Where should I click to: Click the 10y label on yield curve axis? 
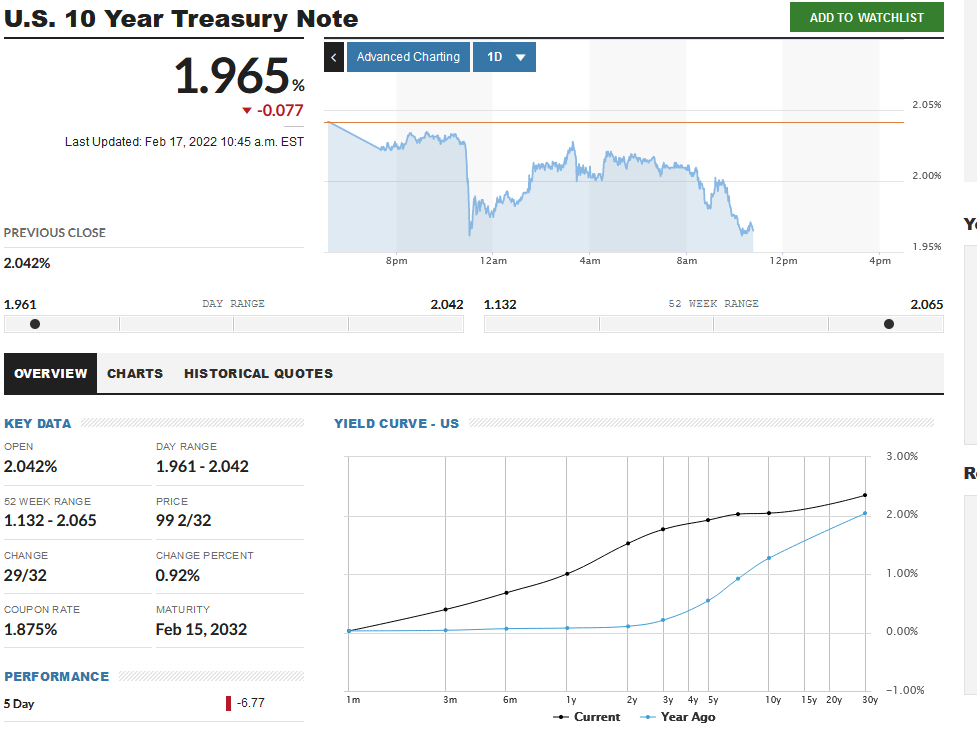coord(773,700)
